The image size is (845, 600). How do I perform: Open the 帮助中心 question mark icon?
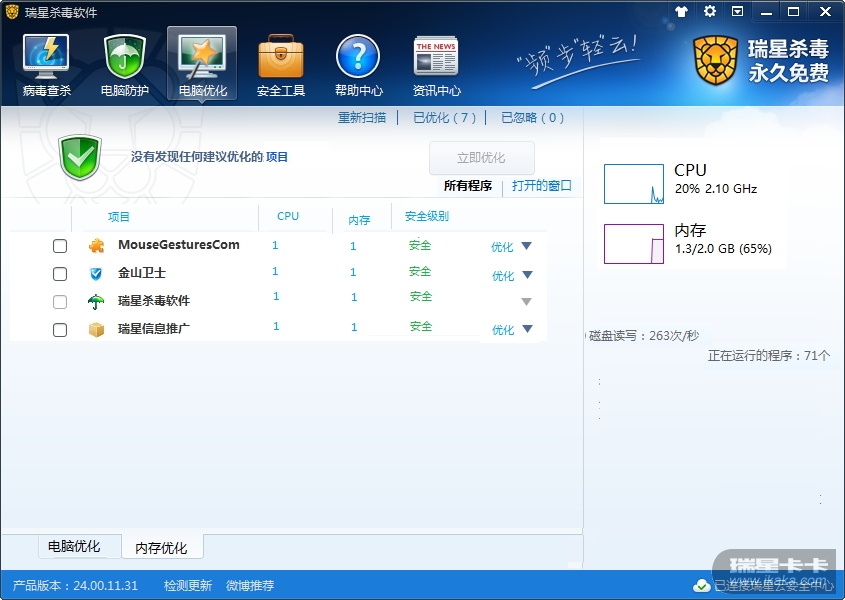[358, 56]
